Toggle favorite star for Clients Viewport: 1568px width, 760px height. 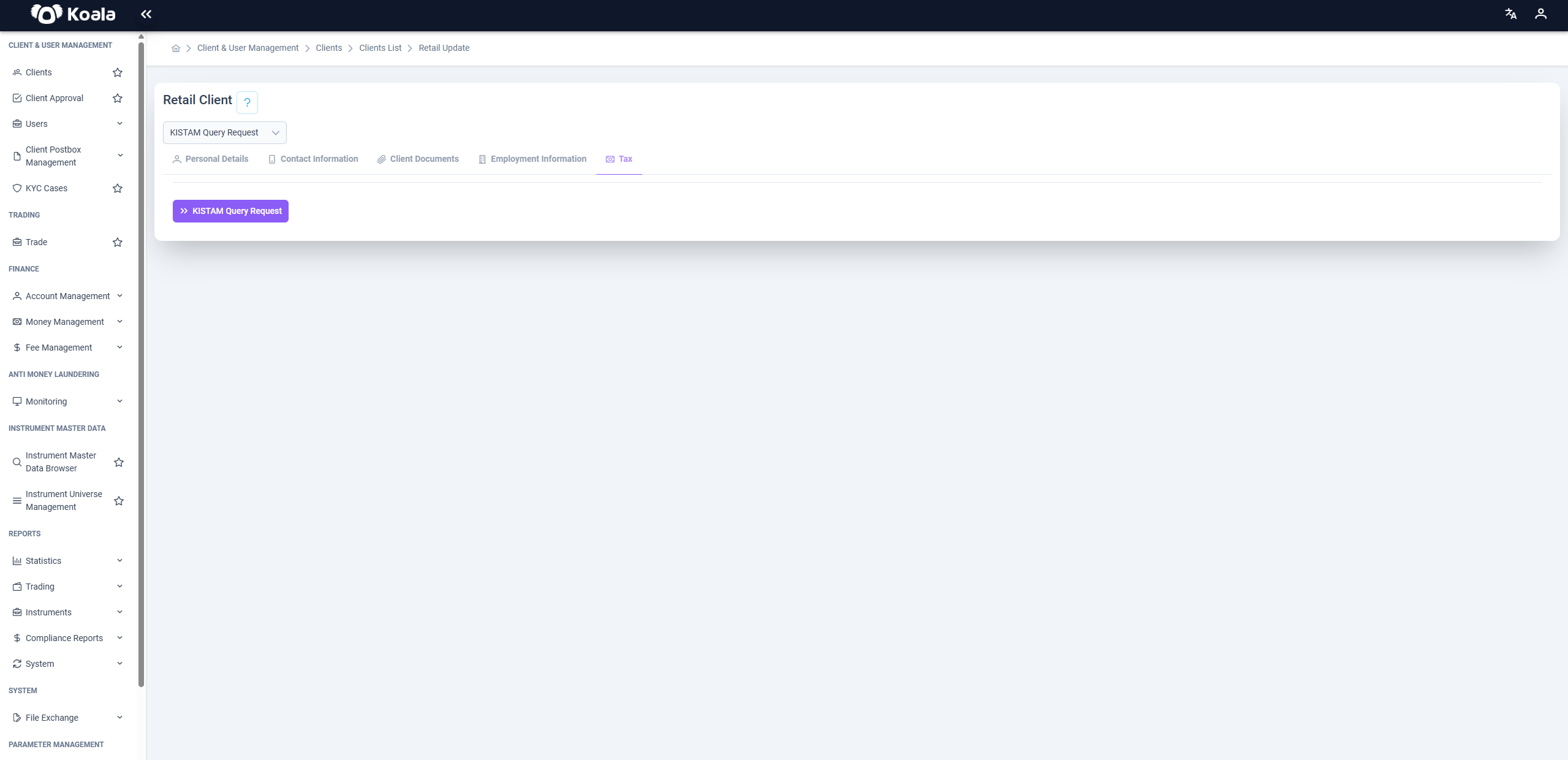[x=118, y=72]
